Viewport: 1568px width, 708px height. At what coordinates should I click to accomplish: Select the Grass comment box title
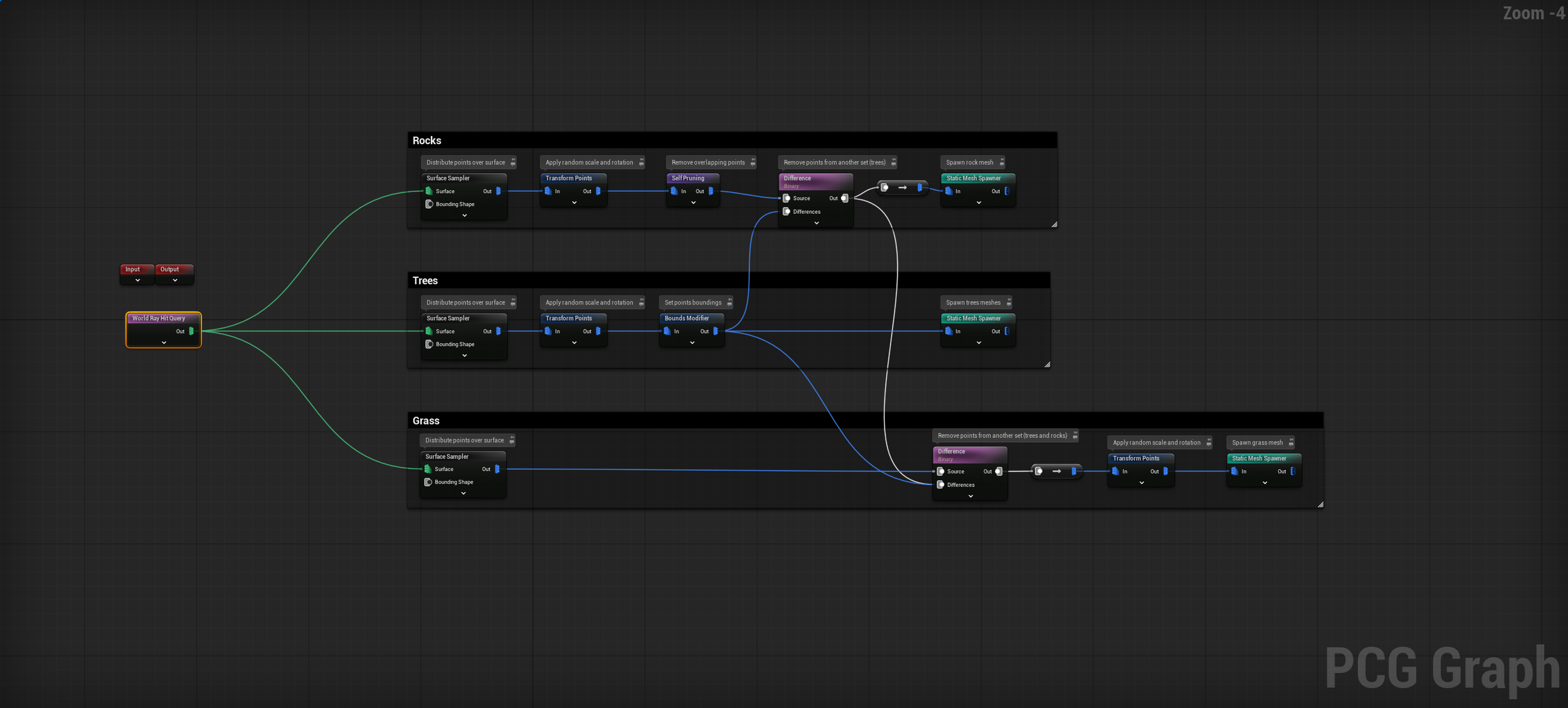click(x=426, y=421)
